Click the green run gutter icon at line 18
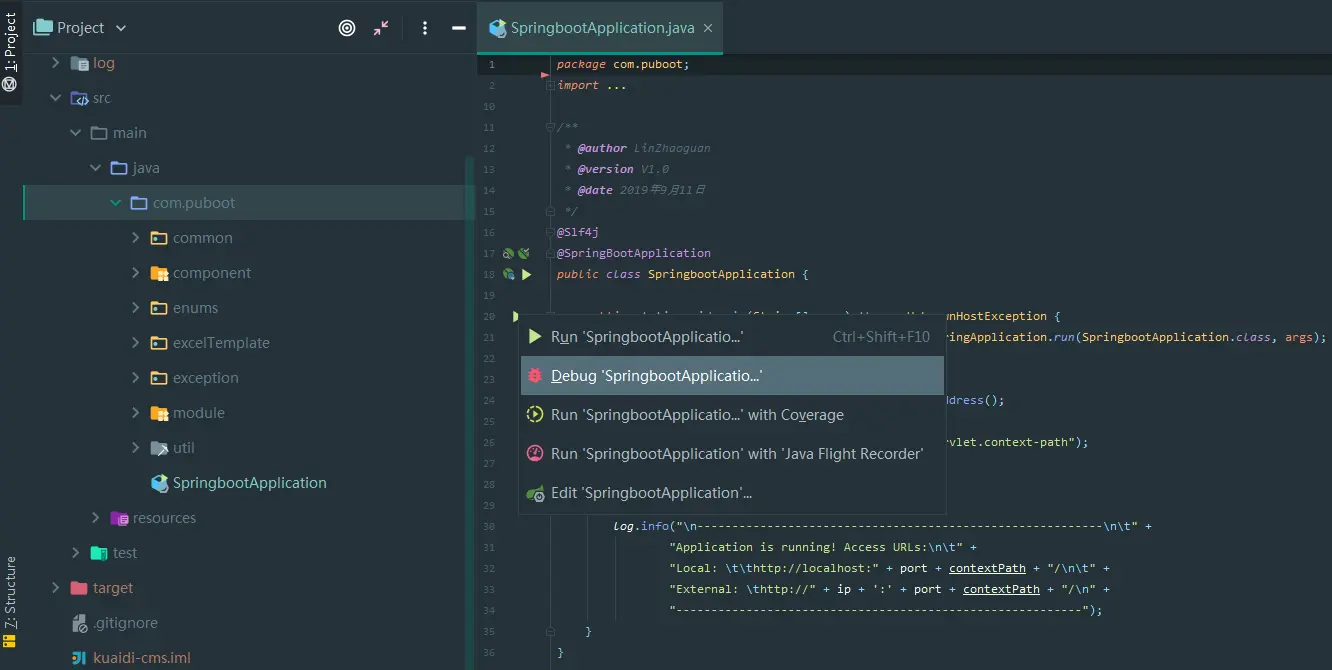The image size is (1332, 670). pos(527,274)
